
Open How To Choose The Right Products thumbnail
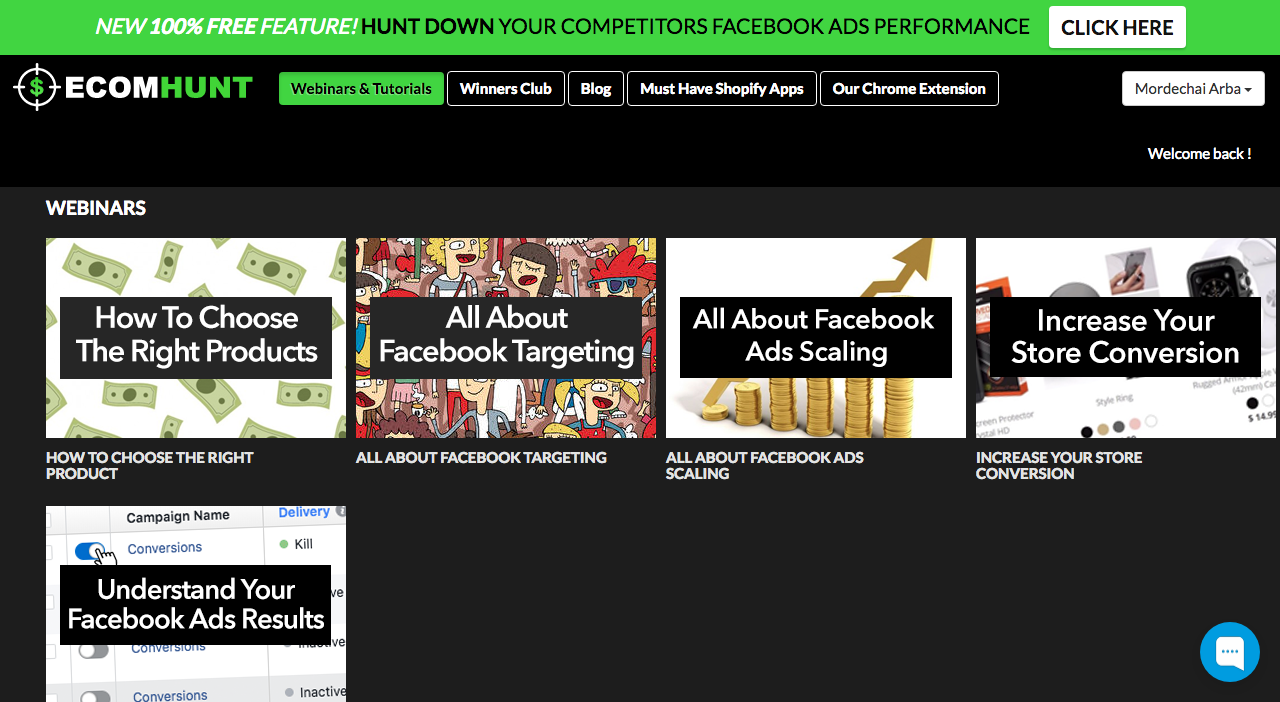196,338
